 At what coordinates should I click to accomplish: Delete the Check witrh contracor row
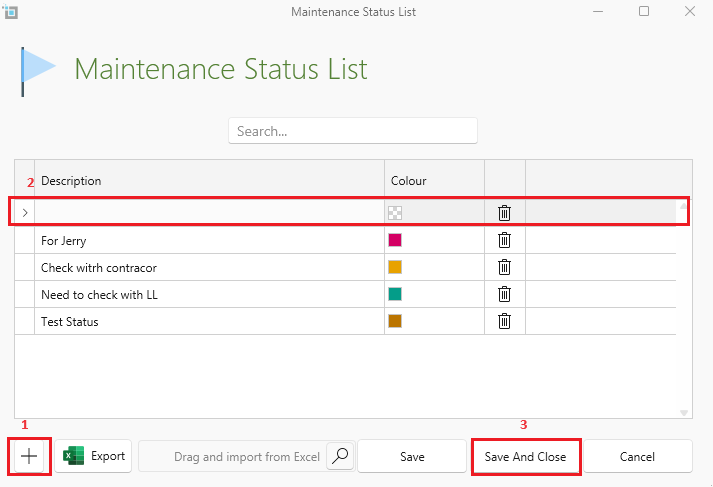tap(505, 267)
